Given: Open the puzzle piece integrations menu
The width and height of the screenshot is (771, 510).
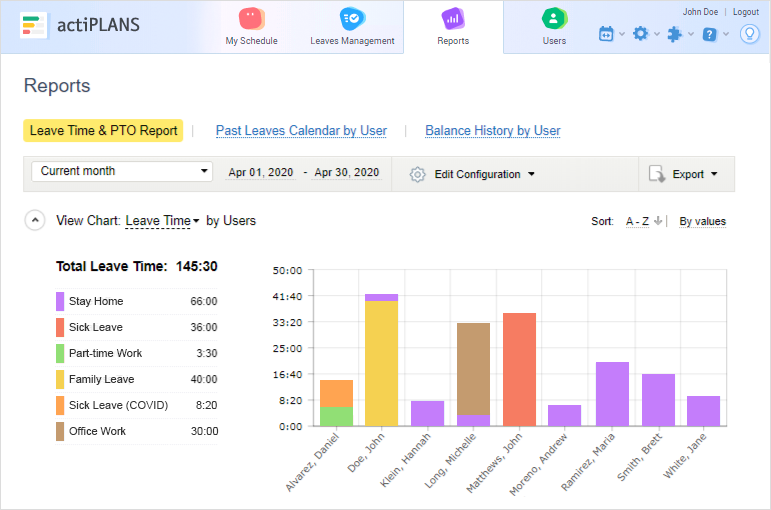Looking at the screenshot, I should (x=675, y=34).
